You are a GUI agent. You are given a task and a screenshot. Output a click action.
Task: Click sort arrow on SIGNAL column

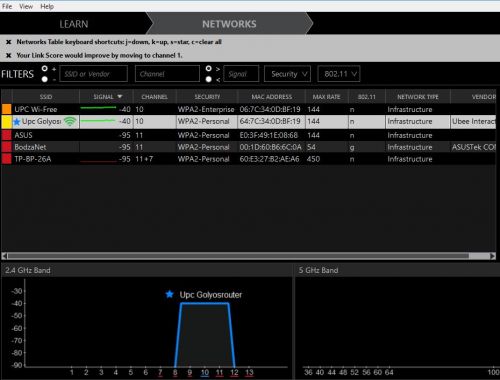click(x=120, y=97)
